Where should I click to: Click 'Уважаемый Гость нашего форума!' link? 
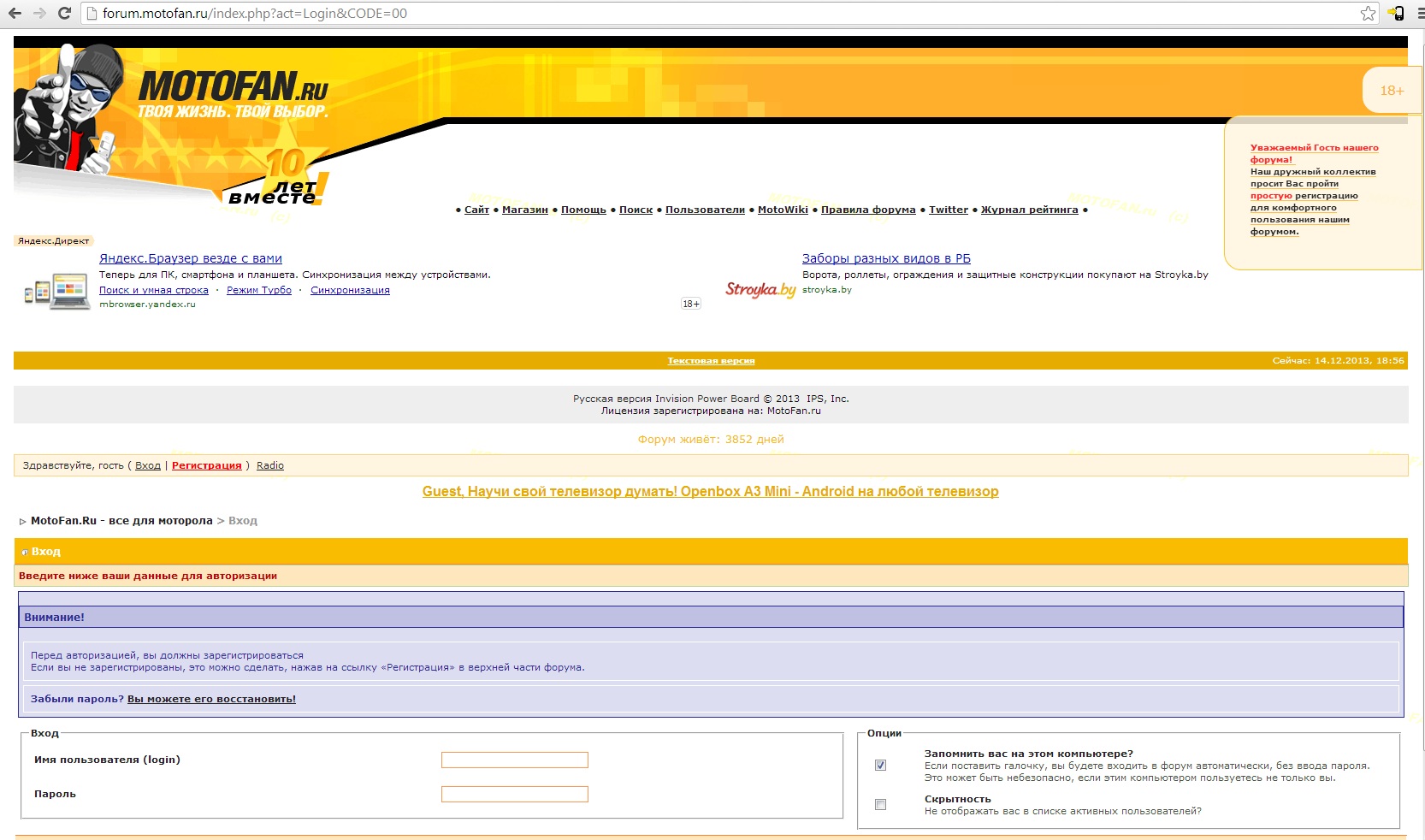(1314, 154)
